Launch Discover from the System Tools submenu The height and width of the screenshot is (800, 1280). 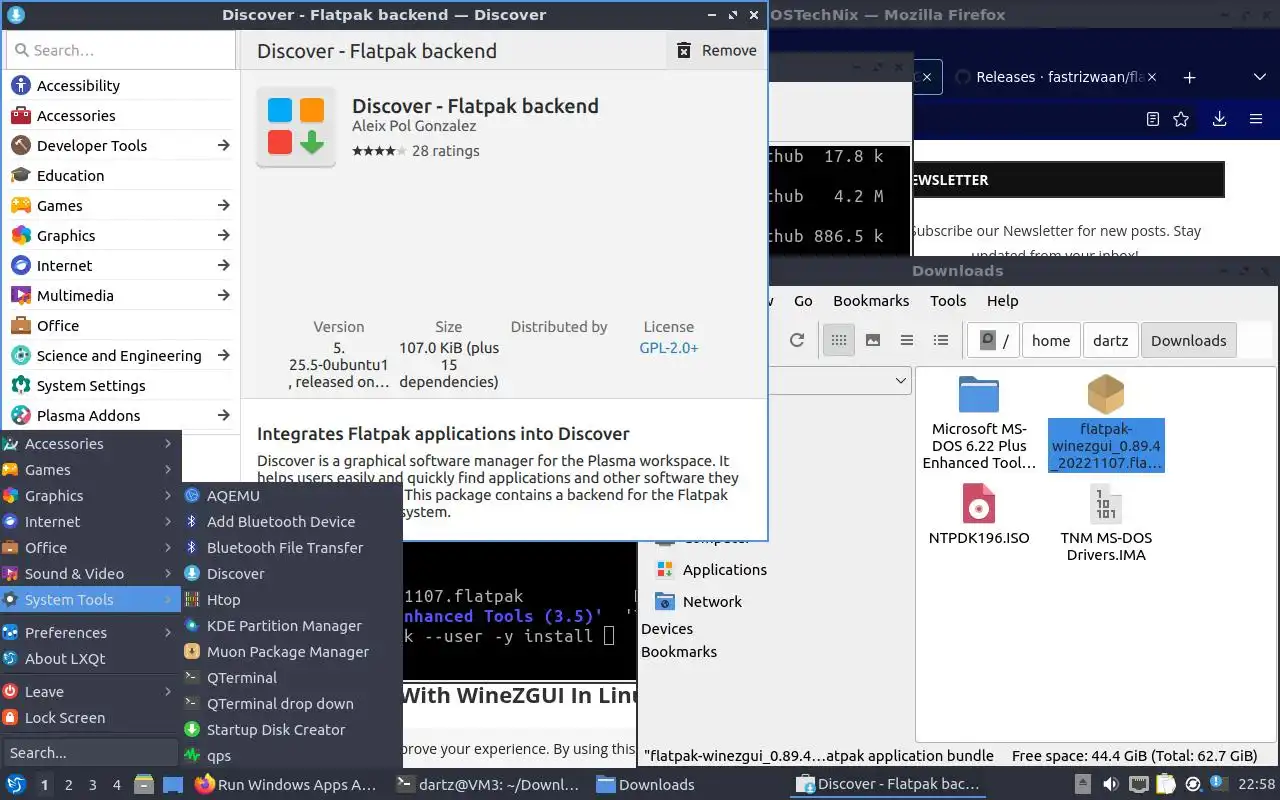coord(292,574)
